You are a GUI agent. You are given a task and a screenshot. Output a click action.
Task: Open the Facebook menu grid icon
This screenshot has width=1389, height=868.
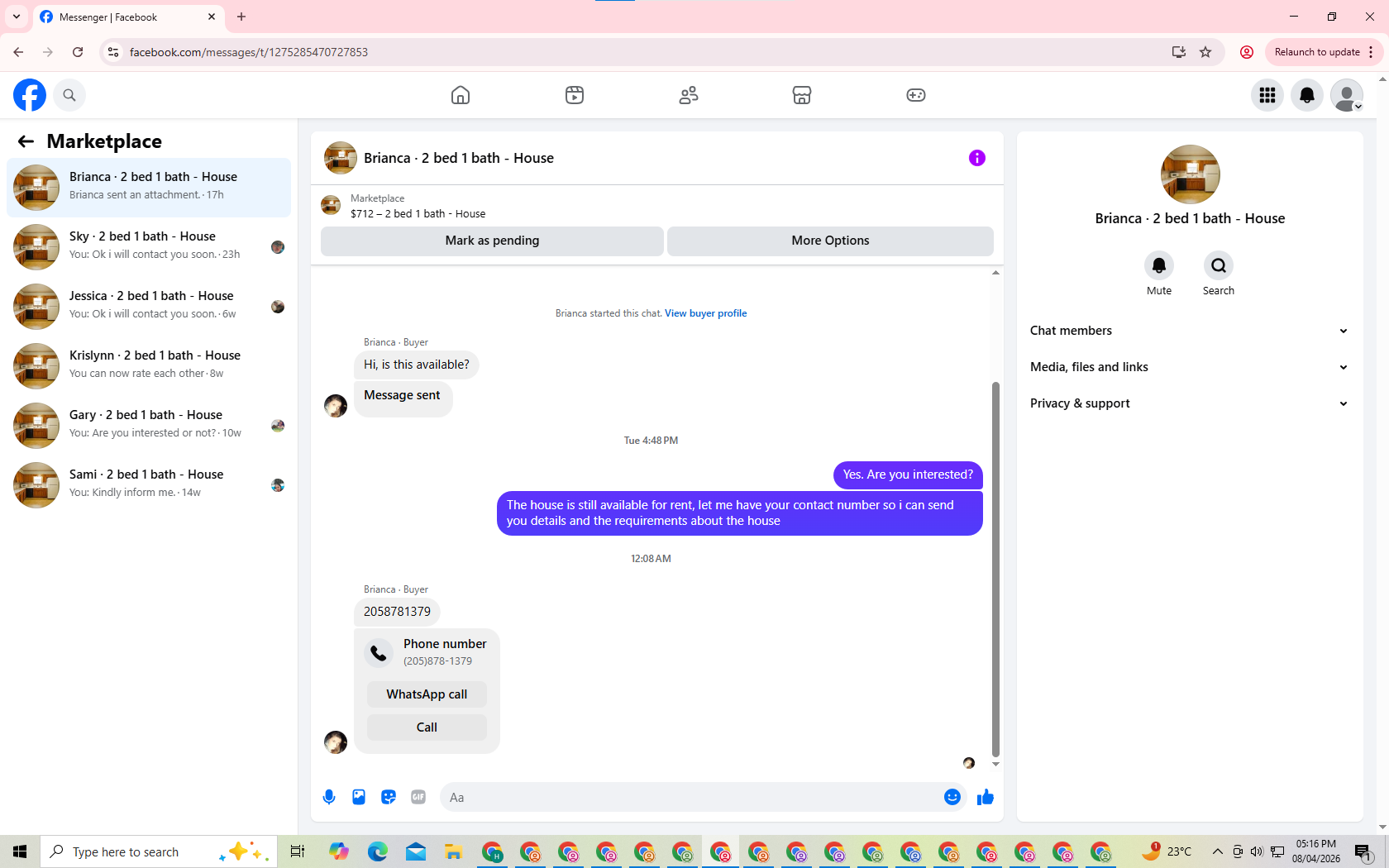click(x=1267, y=95)
